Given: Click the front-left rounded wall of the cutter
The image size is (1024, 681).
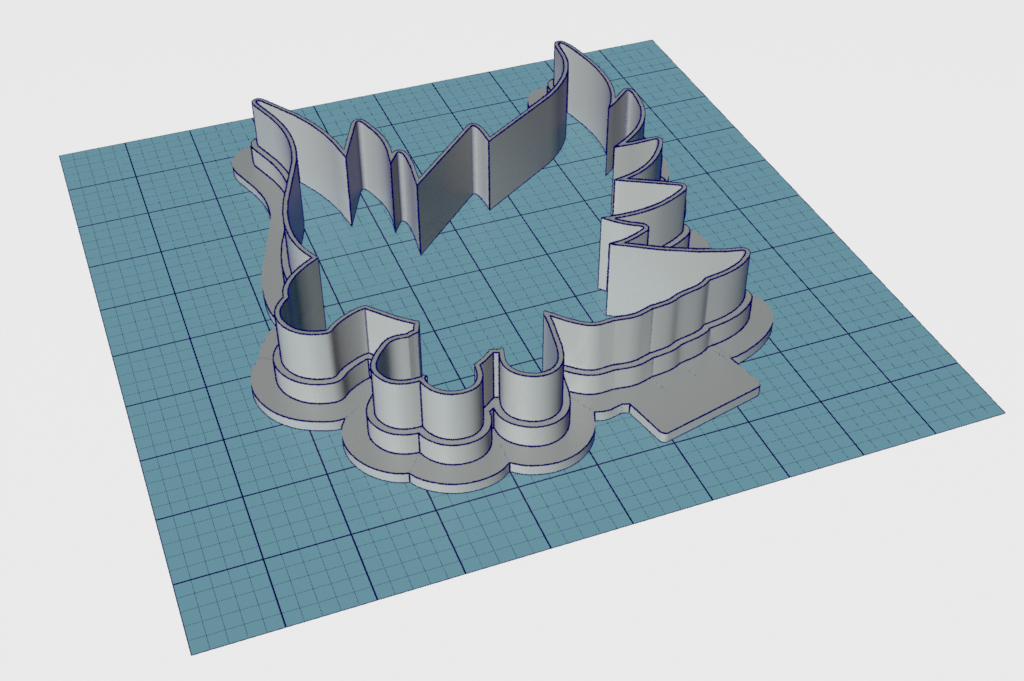Looking at the screenshot, I should coord(305,345).
